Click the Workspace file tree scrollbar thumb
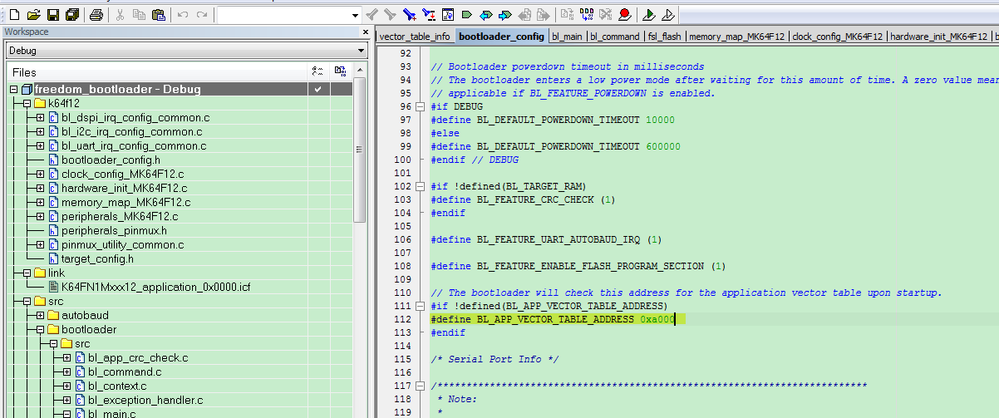The image size is (999, 418). coord(359,150)
